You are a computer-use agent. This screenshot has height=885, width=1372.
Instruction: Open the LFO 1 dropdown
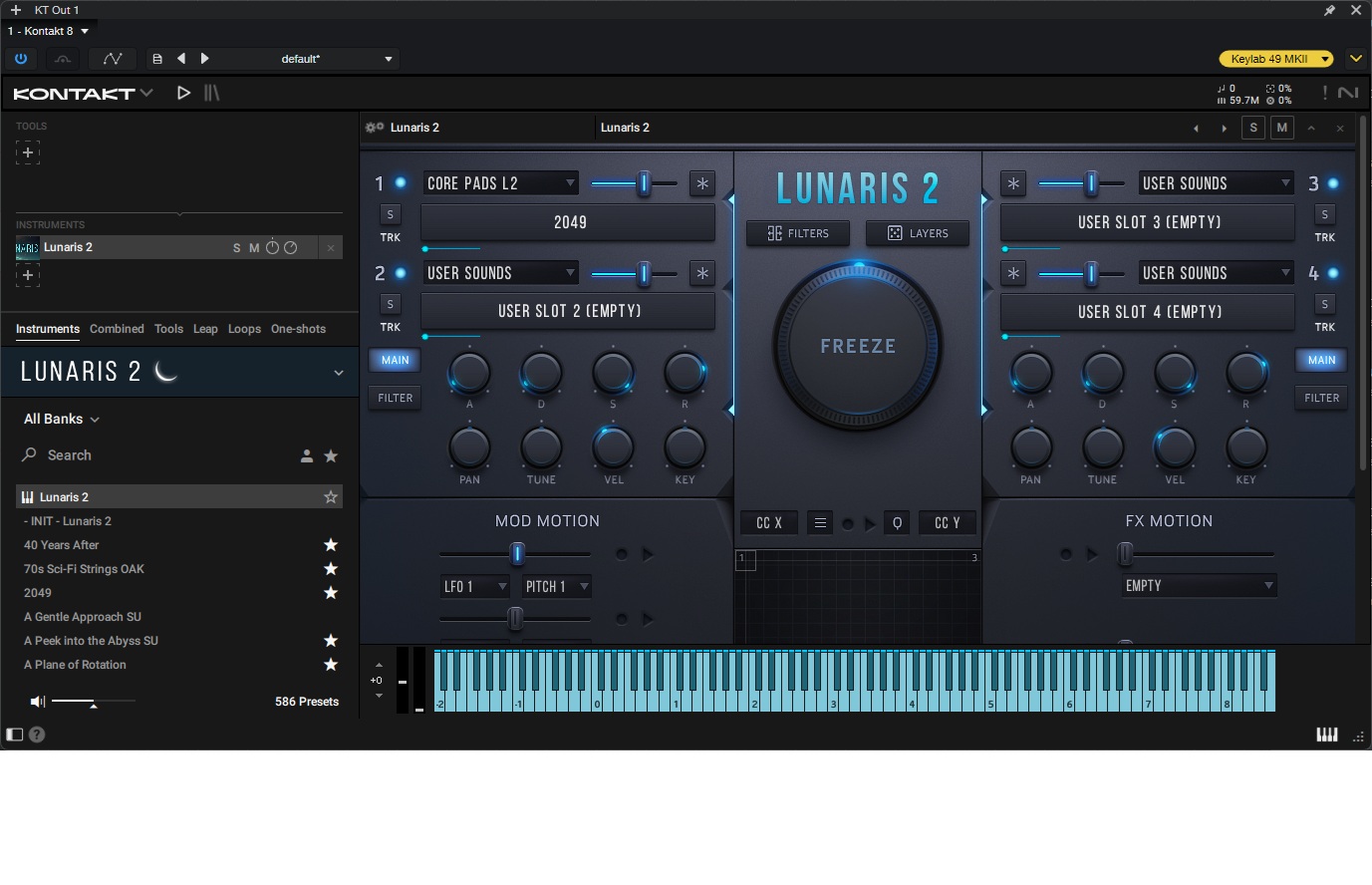click(475, 587)
